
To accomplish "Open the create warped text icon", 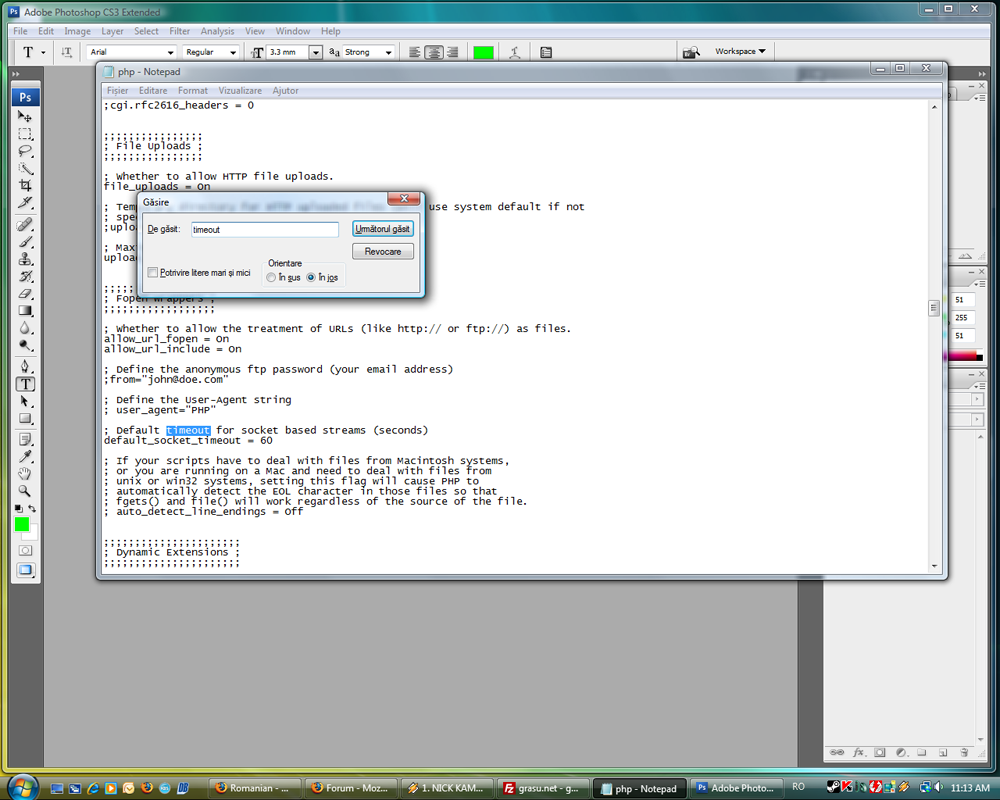I will pos(515,52).
